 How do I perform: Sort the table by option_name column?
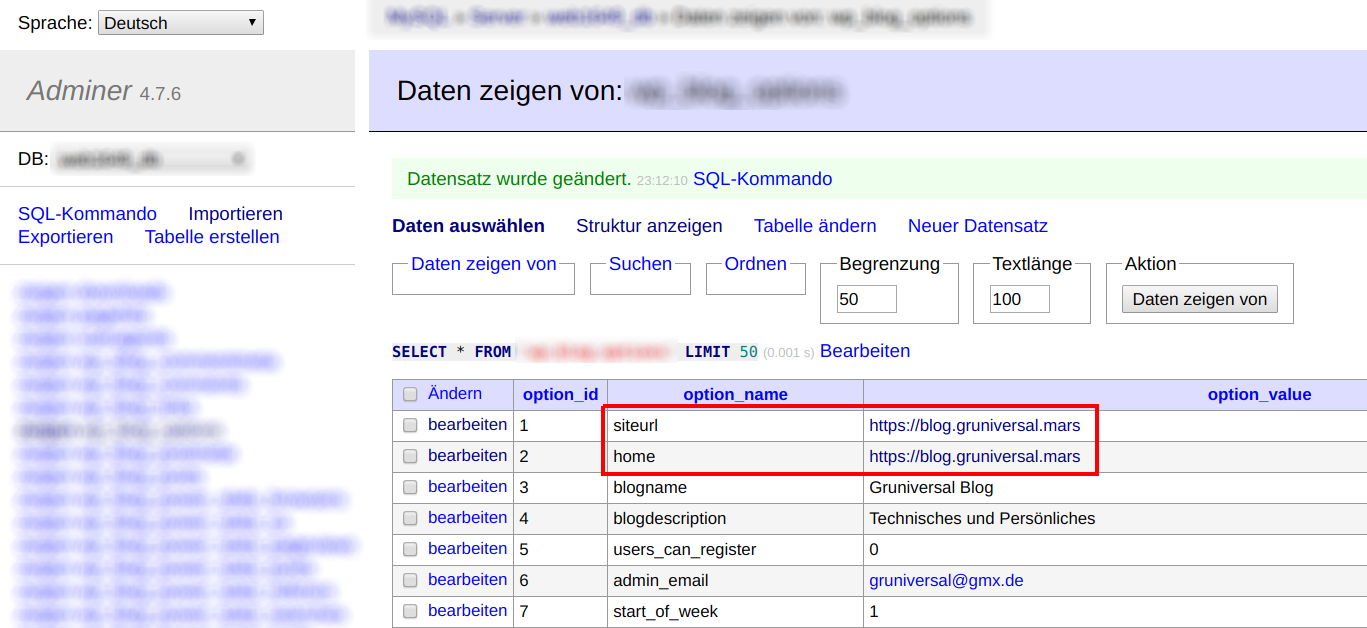click(734, 394)
